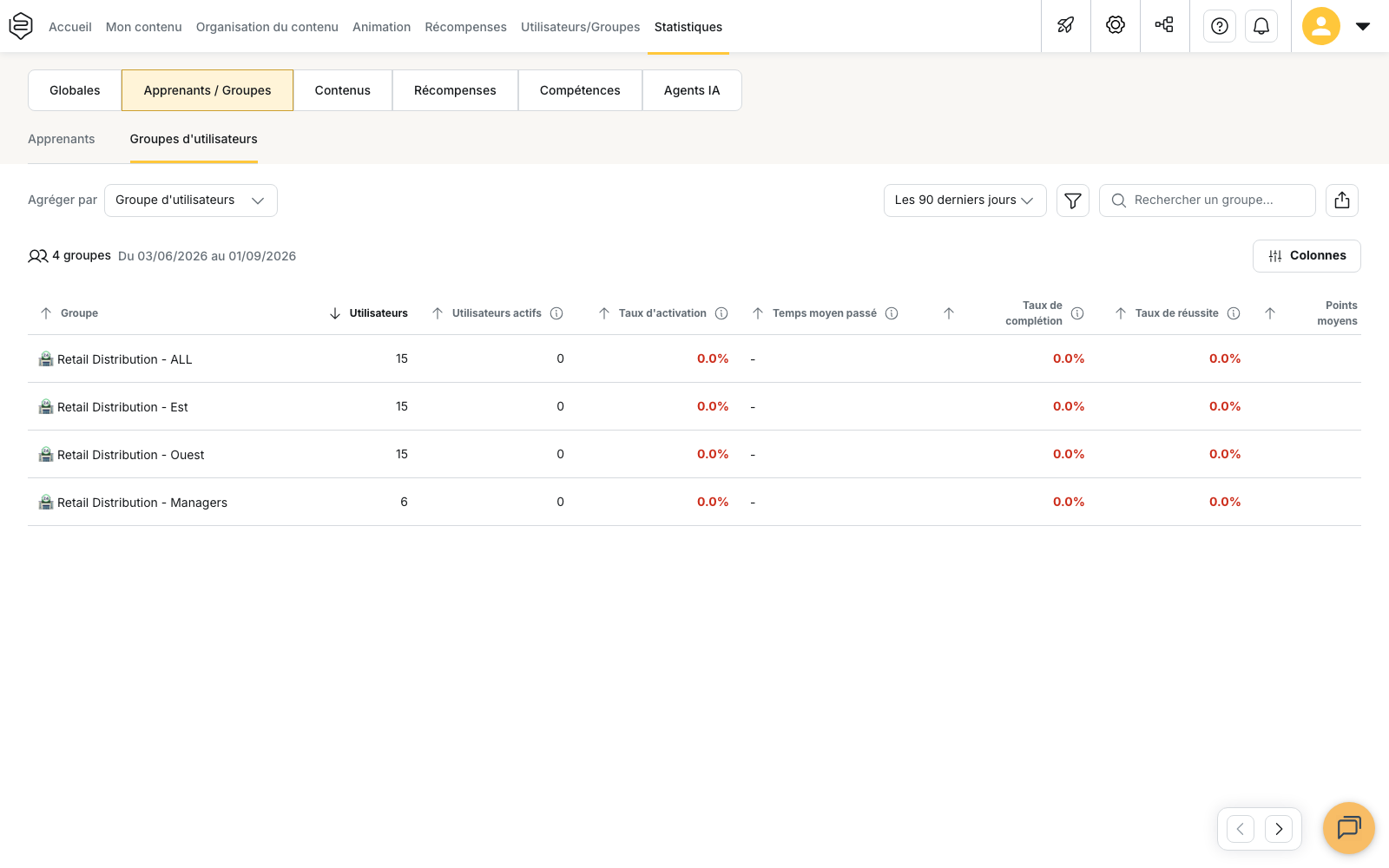Open Organisation du contenu navigation item
The height and width of the screenshot is (868, 1389).
(x=267, y=27)
